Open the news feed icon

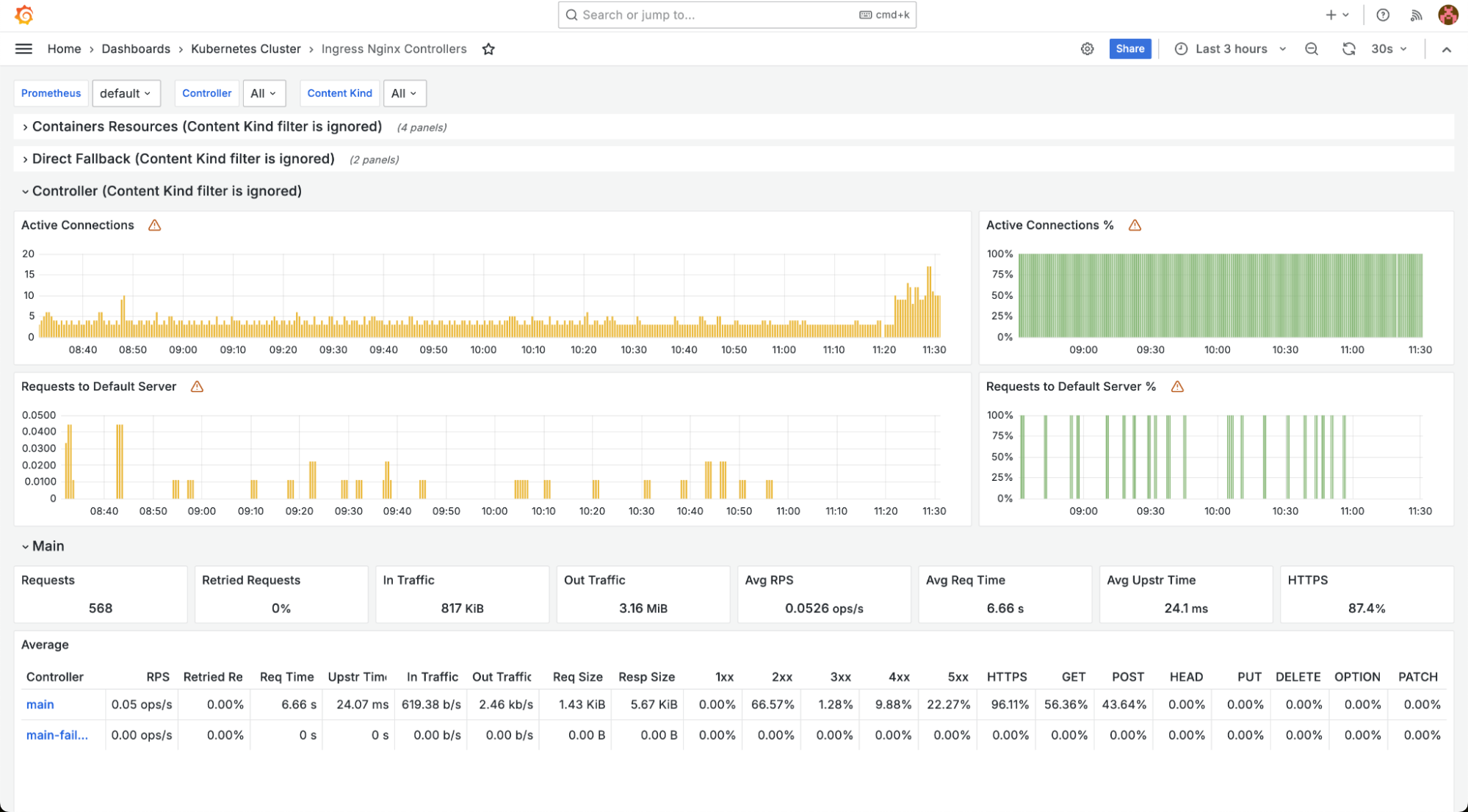[x=1416, y=15]
